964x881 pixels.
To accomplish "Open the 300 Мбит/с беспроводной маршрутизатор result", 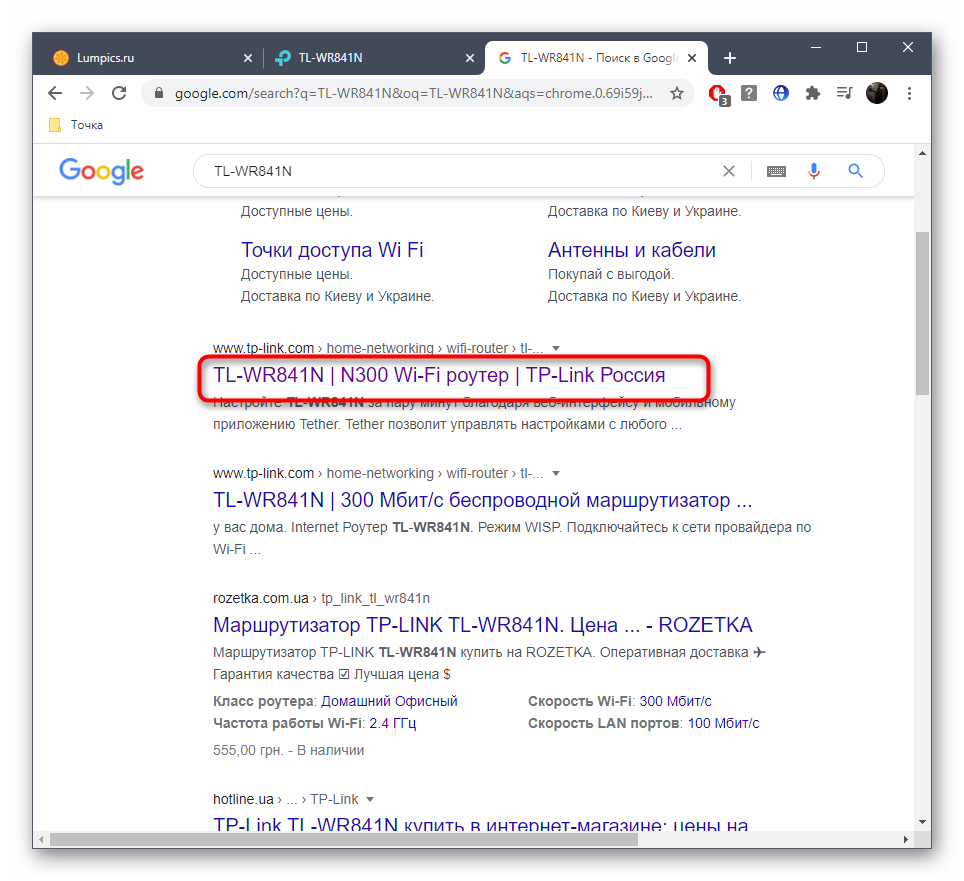I will (483, 500).
